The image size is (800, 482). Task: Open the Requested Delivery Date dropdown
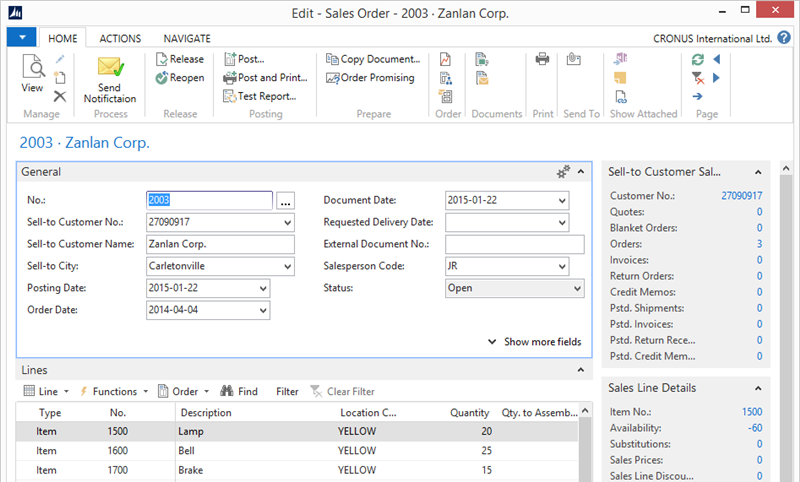pos(562,222)
